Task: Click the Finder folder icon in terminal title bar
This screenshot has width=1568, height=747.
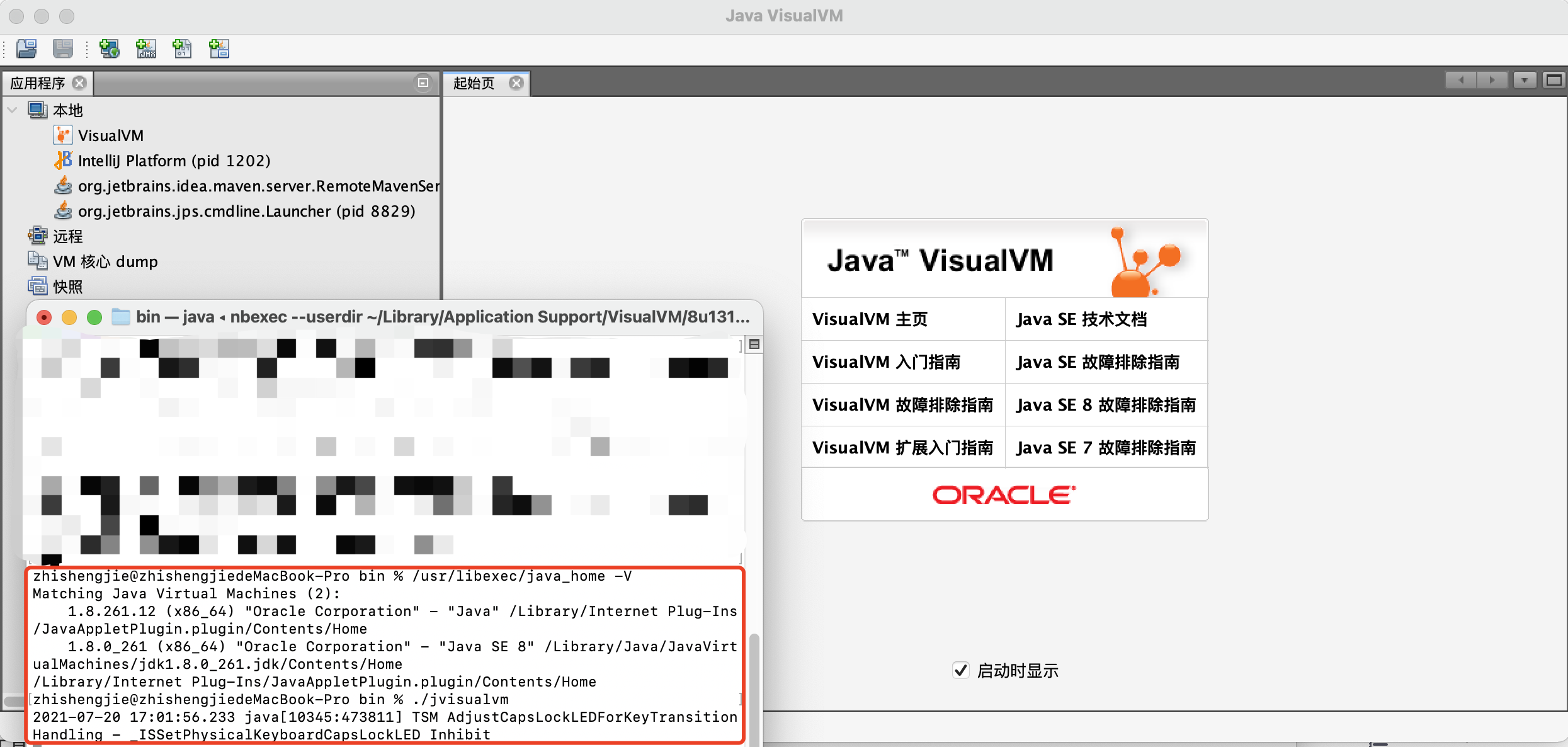Action: pyautogui.click(x=120, y=317)
